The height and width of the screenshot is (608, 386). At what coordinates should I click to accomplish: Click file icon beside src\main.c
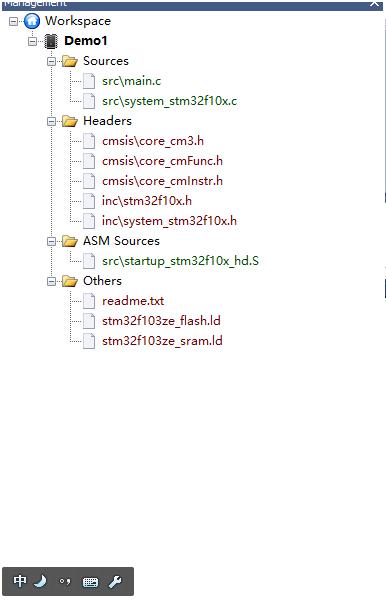point(89,81)
